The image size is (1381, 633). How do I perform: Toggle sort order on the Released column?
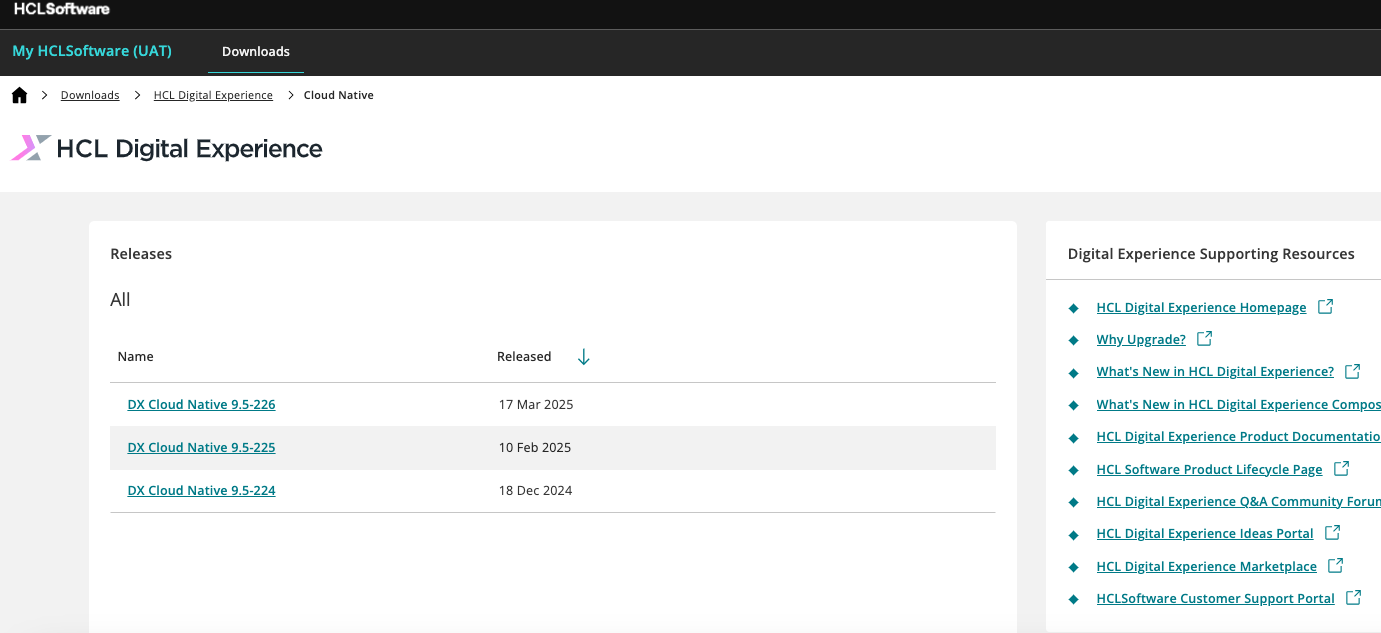click(583, 356)
